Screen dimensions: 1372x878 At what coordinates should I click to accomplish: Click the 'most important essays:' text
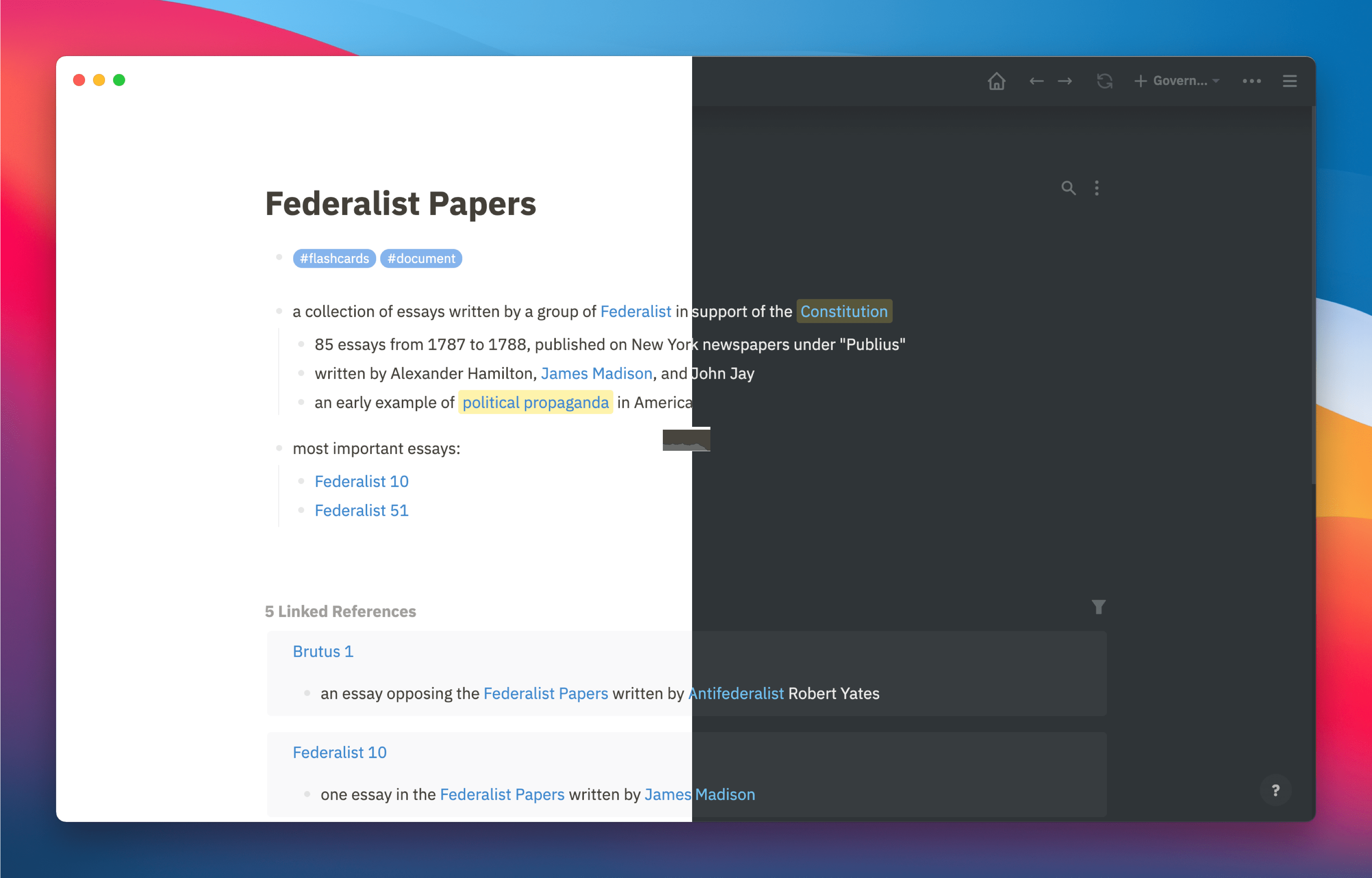(x=377, y=449)
